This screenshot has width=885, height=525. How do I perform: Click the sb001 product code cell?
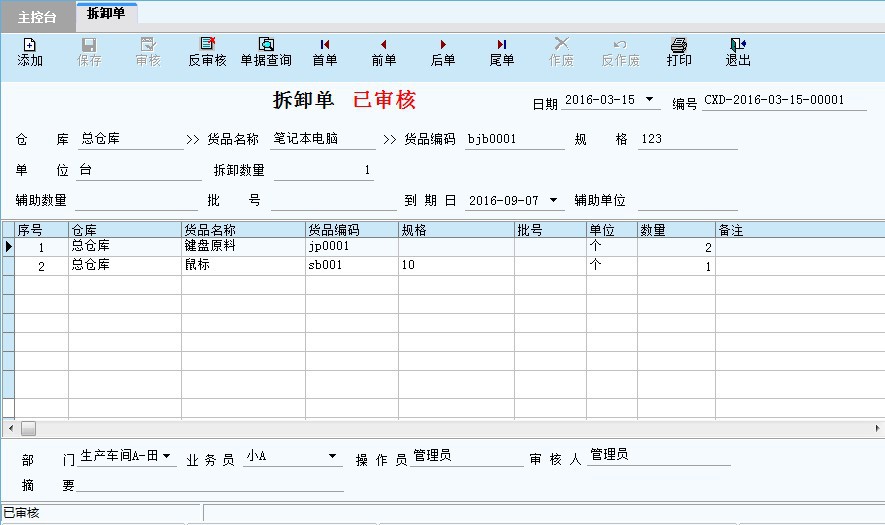coord(352,266)
